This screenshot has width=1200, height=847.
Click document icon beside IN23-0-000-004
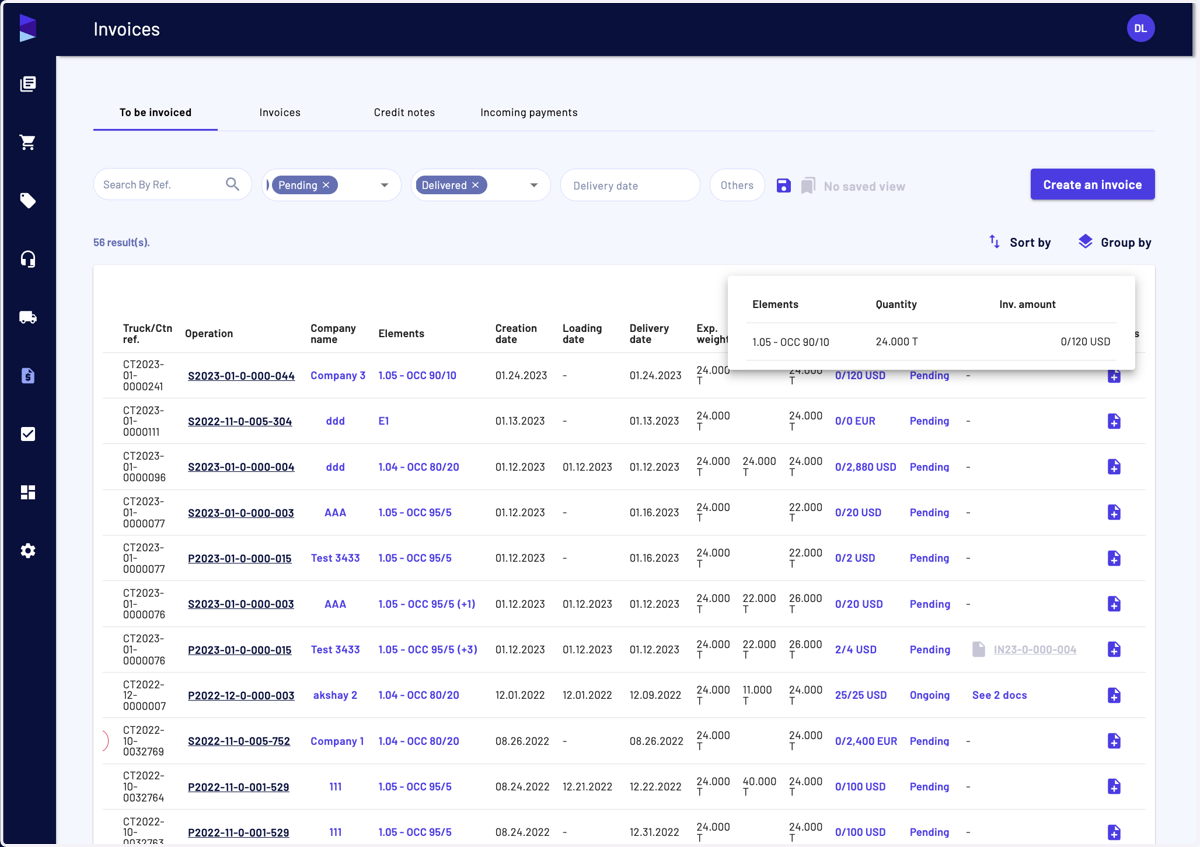(x=979, y=649)
